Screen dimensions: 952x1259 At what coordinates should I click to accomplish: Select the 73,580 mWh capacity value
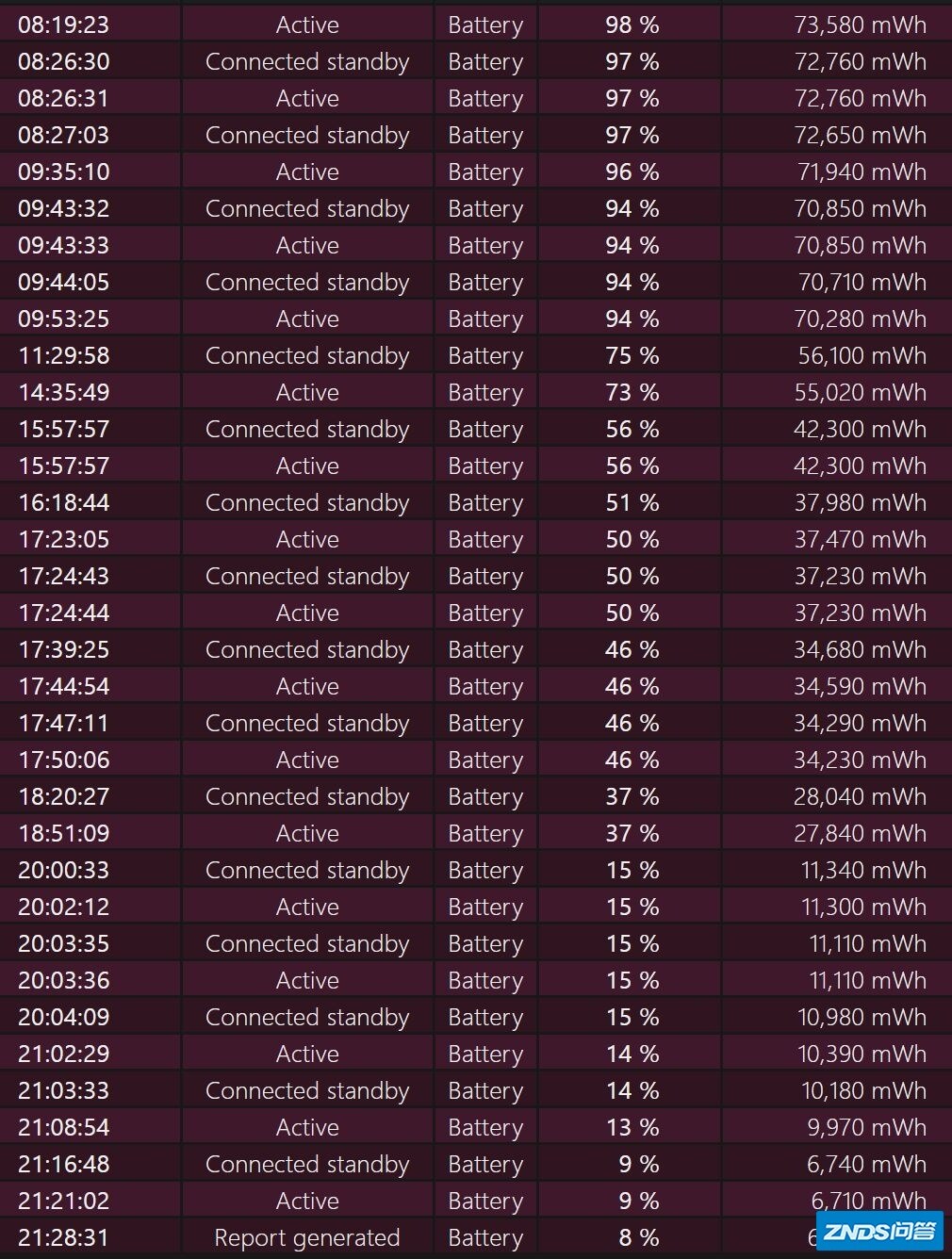pos(861,25)
